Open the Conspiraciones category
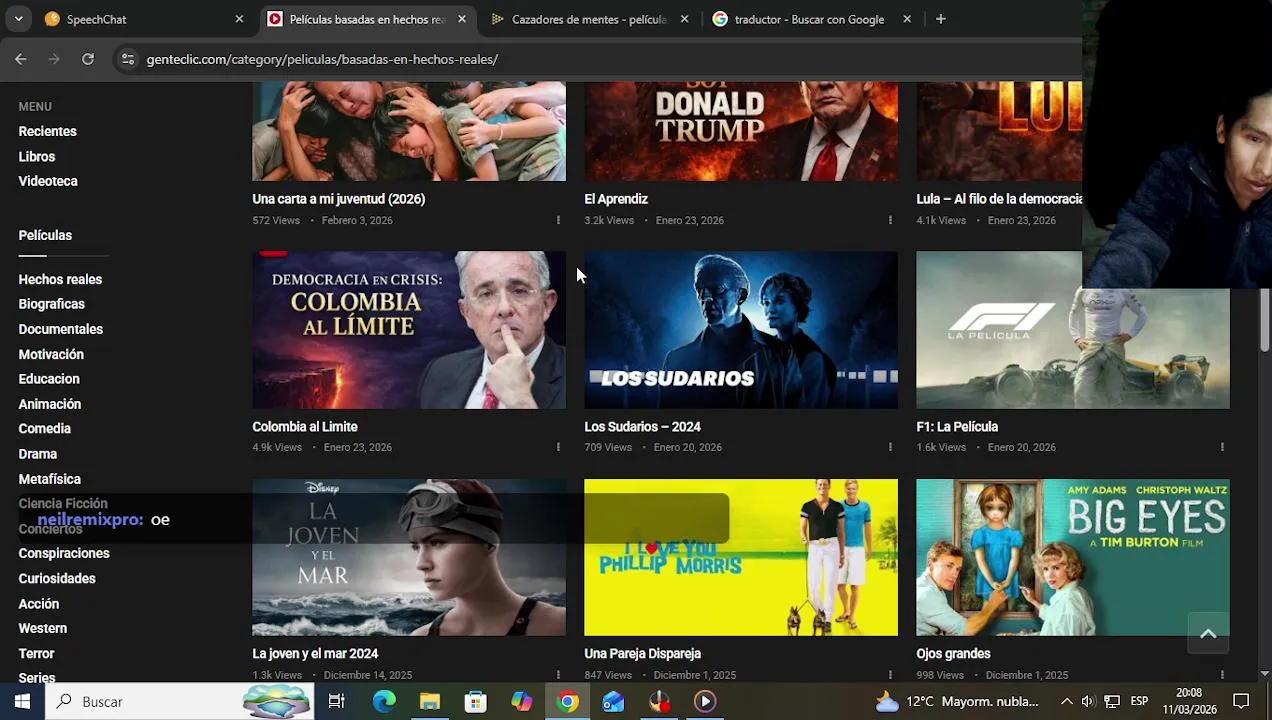The height and width of the screenshot is (720, 1272). tap(64, 553)
